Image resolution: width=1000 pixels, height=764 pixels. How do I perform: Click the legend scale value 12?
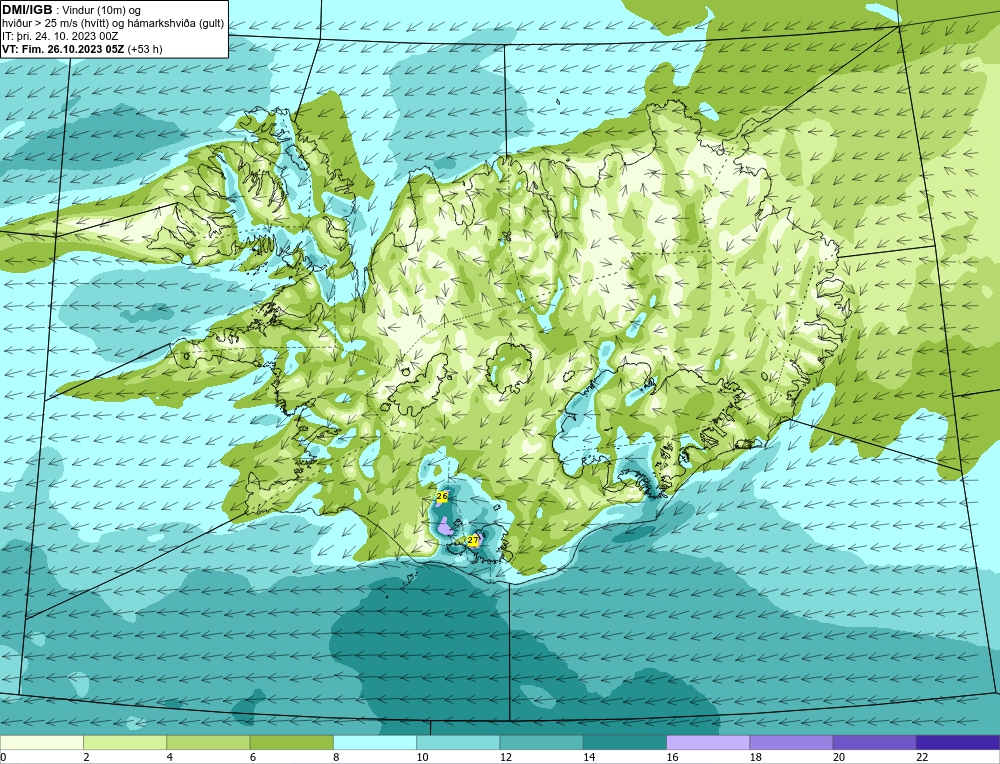pyautogui.click(x=505, y=757)
